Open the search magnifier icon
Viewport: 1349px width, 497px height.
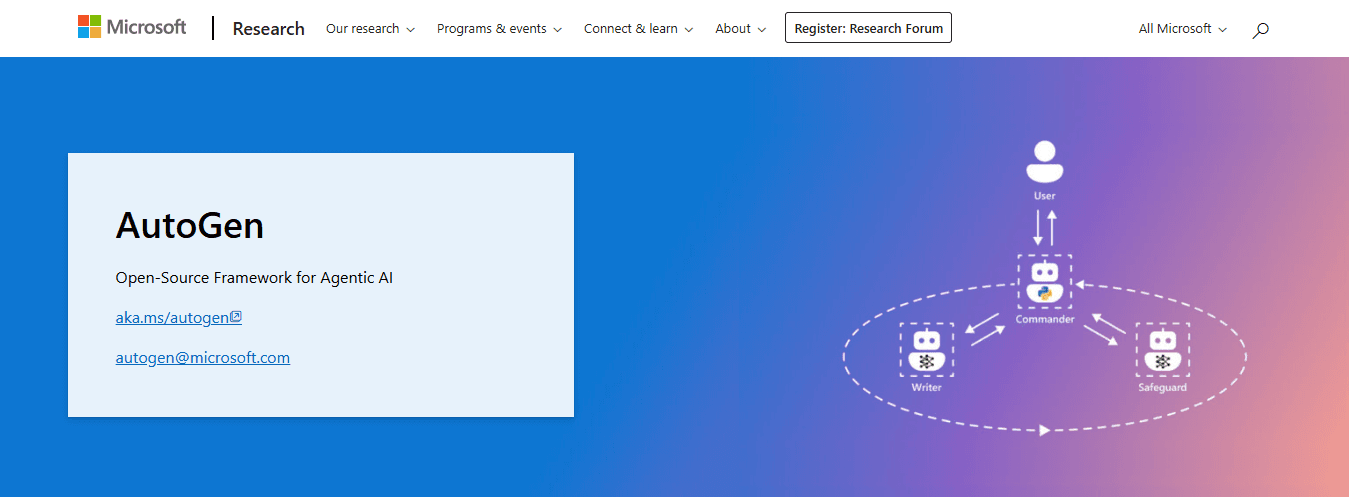click(x=1260, y=30)
